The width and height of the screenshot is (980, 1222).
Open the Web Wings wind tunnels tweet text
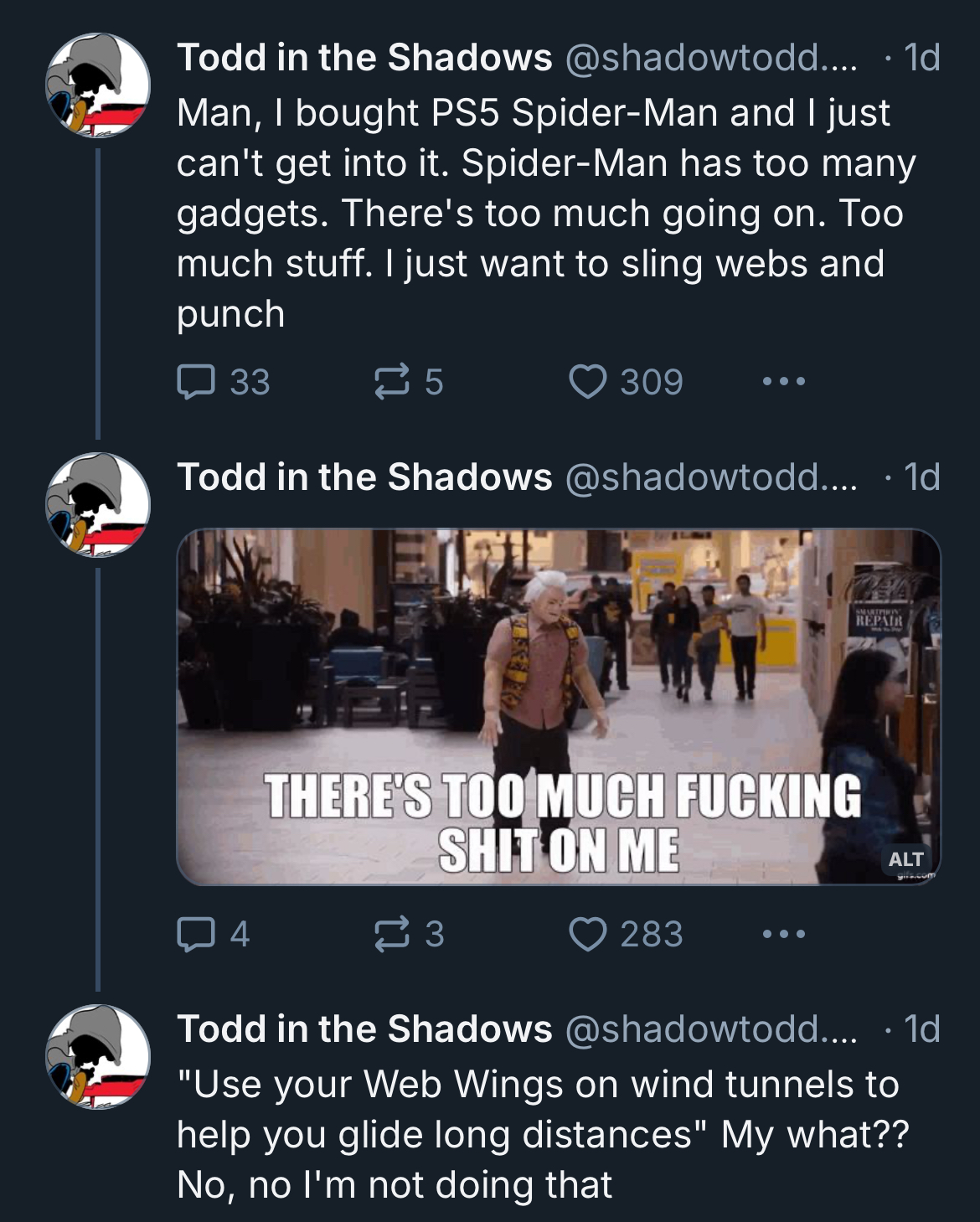(543, 1135)
